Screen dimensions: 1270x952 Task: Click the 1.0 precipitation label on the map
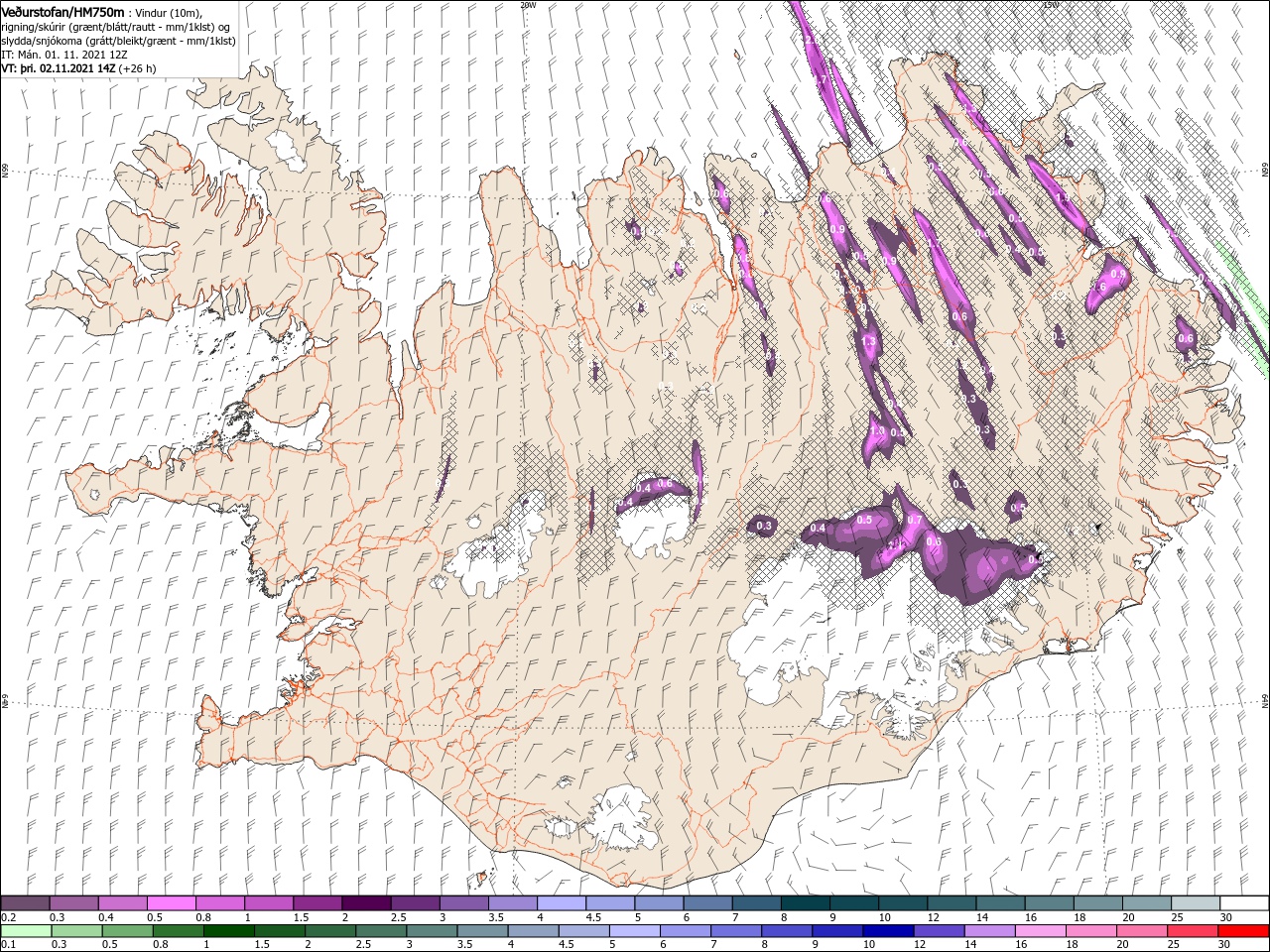[877, 431]
